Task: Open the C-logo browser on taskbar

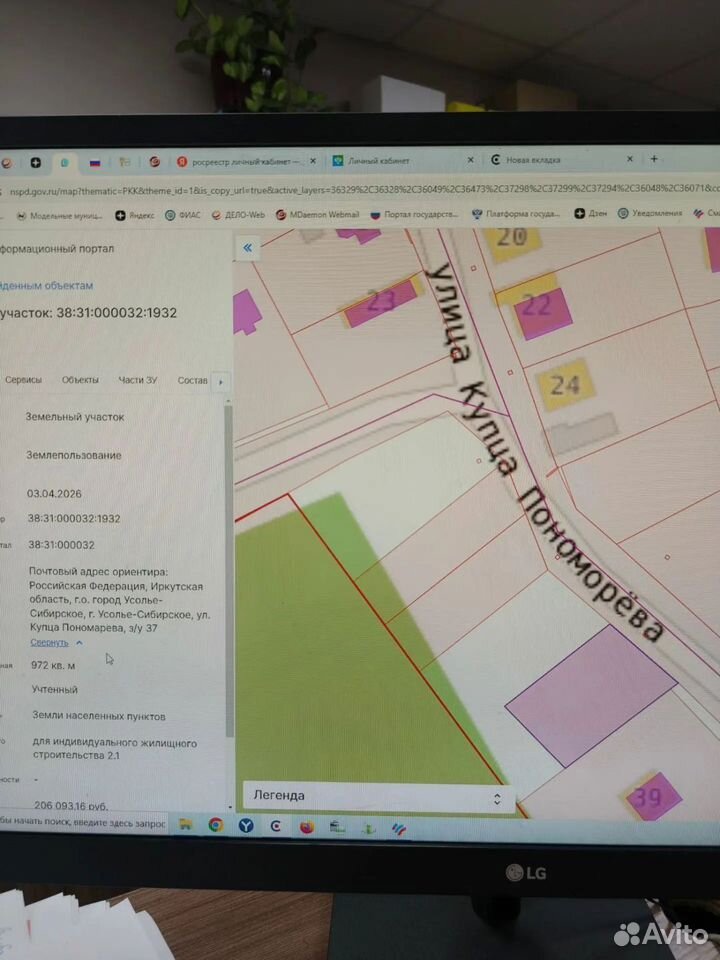Action: point(276,827)
